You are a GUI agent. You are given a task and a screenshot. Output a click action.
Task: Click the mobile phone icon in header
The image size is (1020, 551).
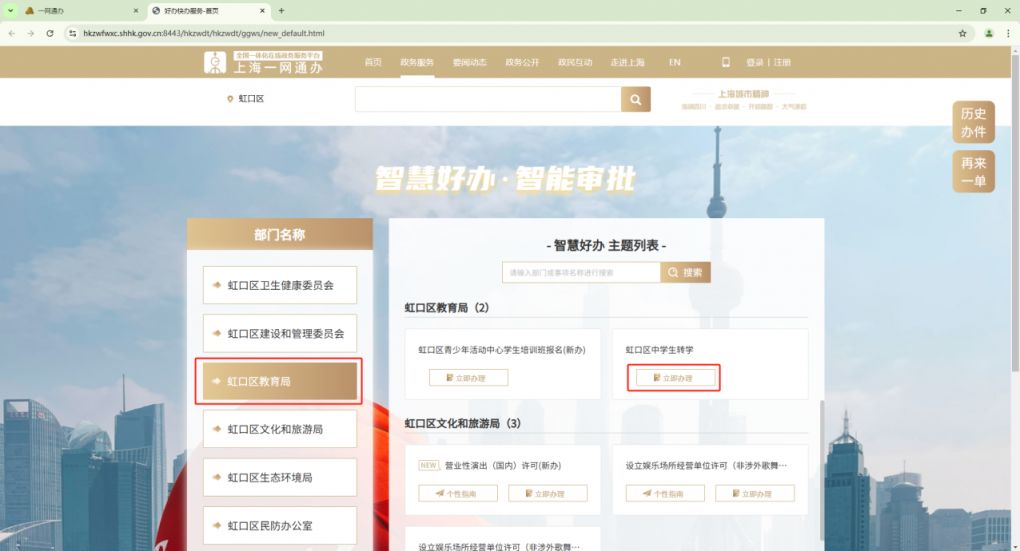point(726,62)
